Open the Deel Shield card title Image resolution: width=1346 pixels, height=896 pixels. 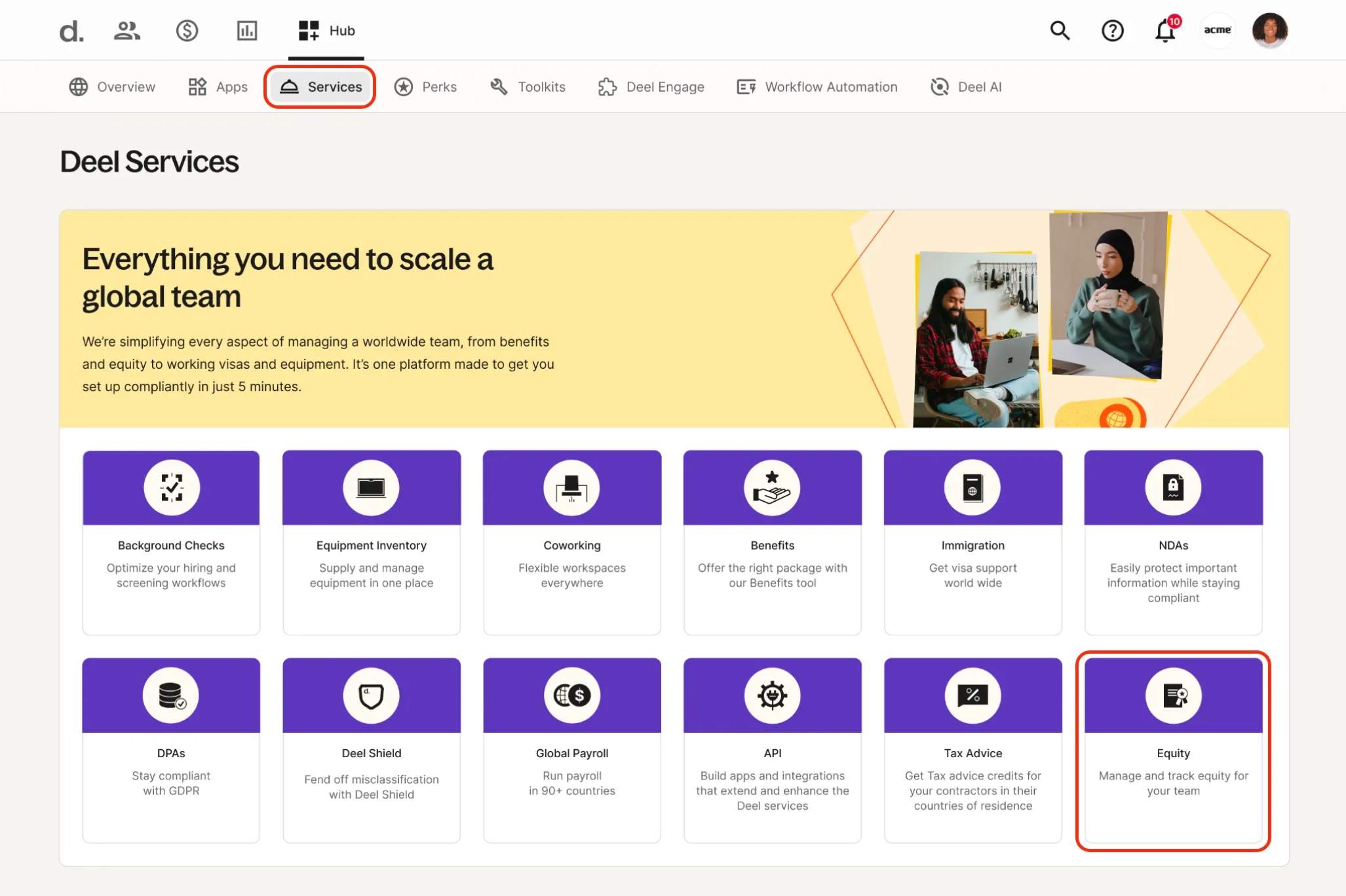click(x=372, y=753)
